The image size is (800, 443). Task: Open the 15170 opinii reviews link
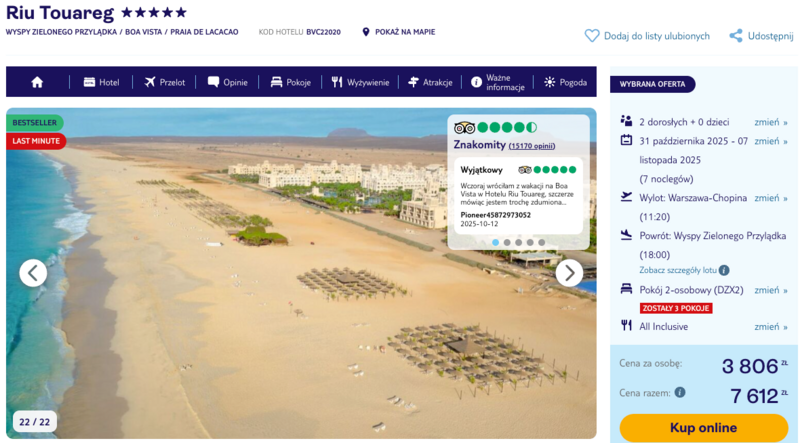pyautogui.click(x=531, y=146)
